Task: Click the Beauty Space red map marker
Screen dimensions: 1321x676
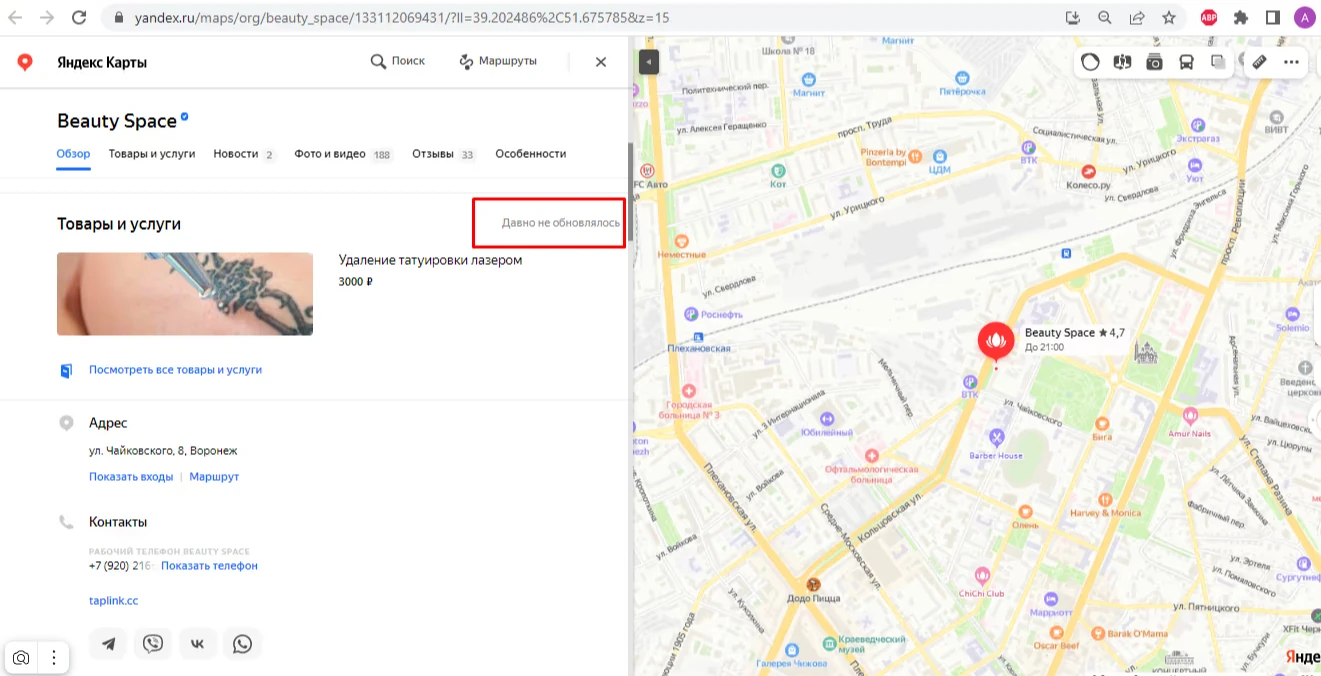Action: click(x=995, y=343)
